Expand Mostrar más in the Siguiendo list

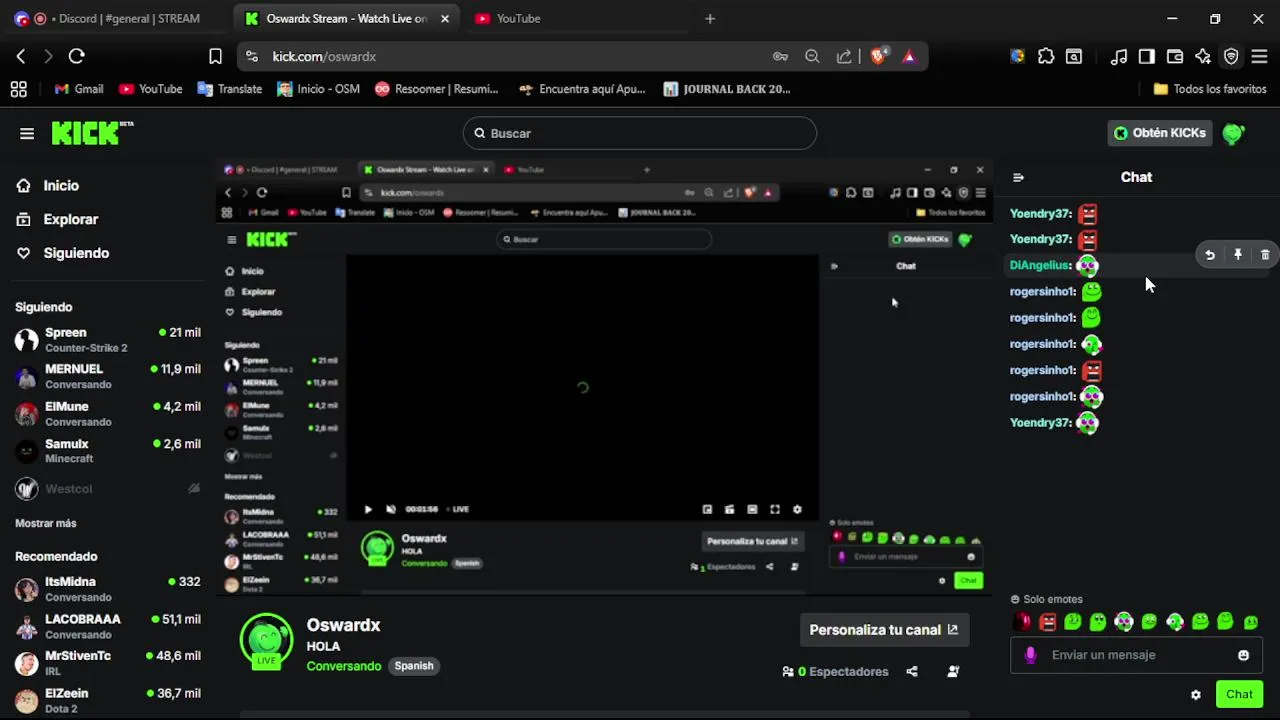coord(45,523)
